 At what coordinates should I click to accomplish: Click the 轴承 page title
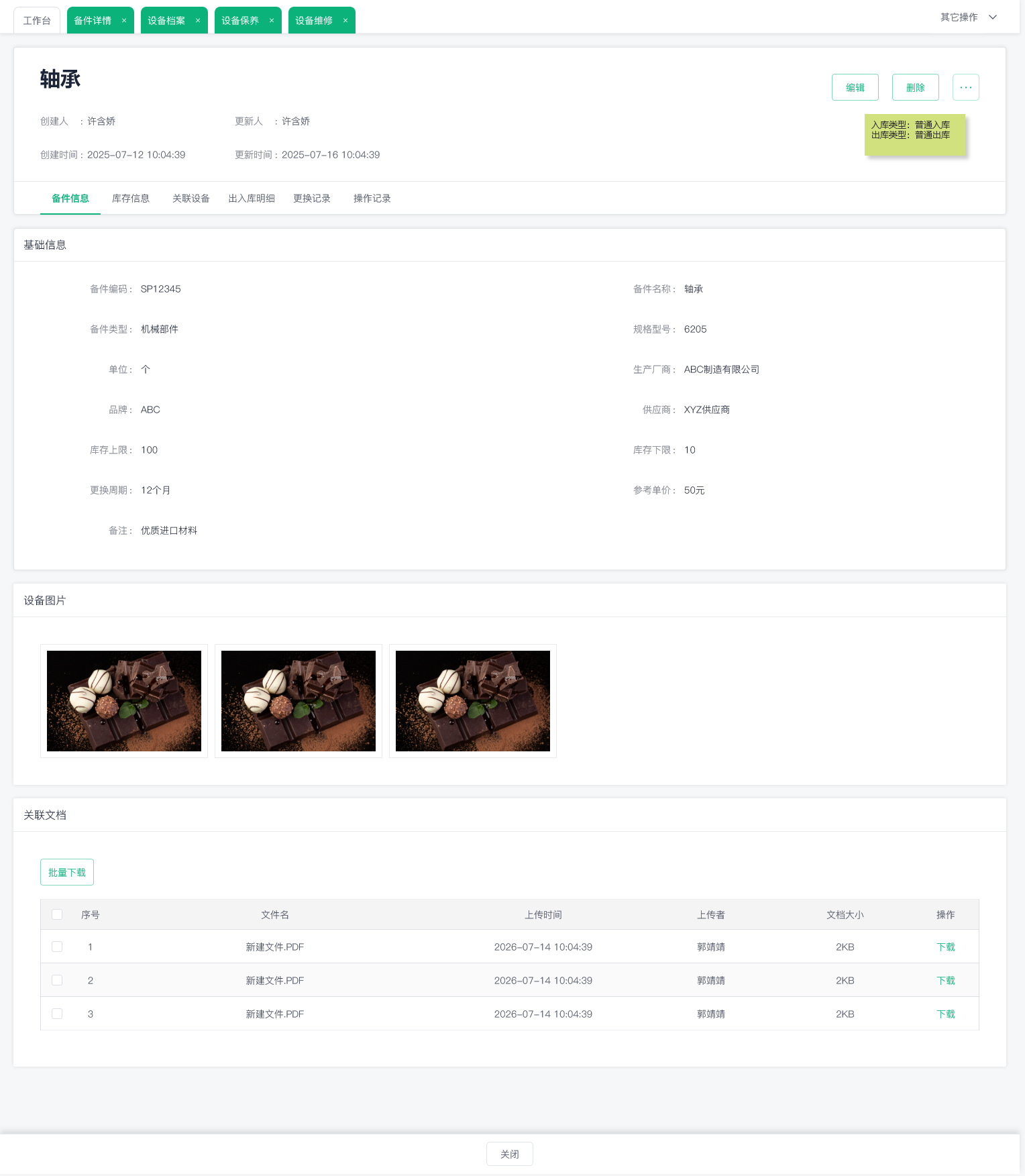(x=60, y=79)
